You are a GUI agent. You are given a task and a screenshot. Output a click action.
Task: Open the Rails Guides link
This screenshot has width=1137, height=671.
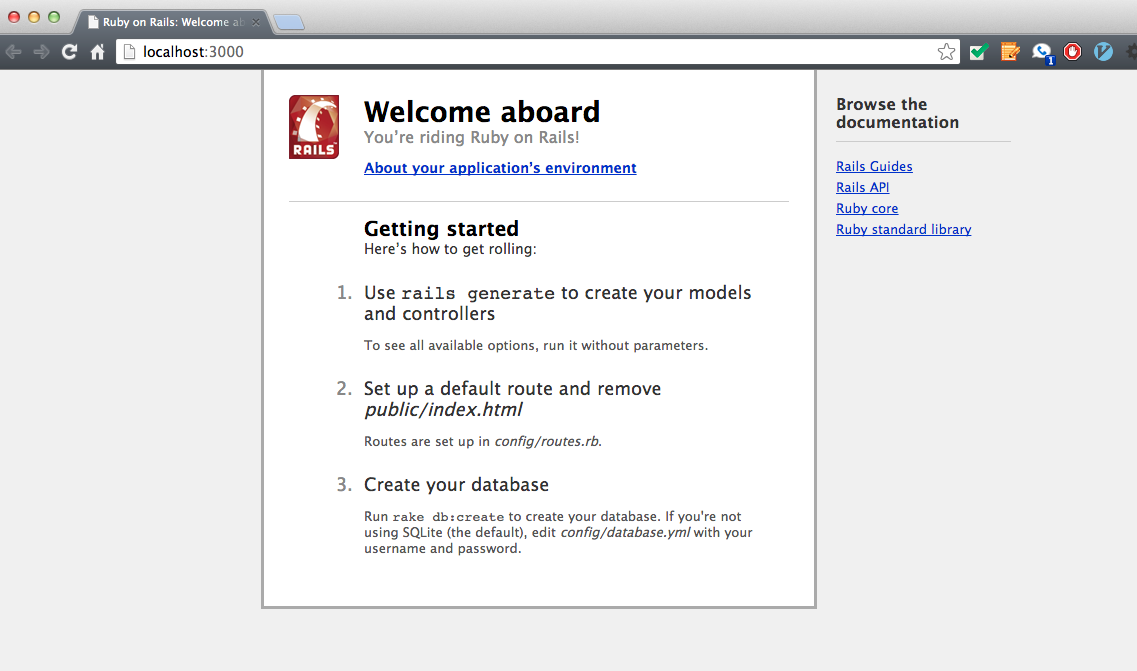click(x=874, y=166)
